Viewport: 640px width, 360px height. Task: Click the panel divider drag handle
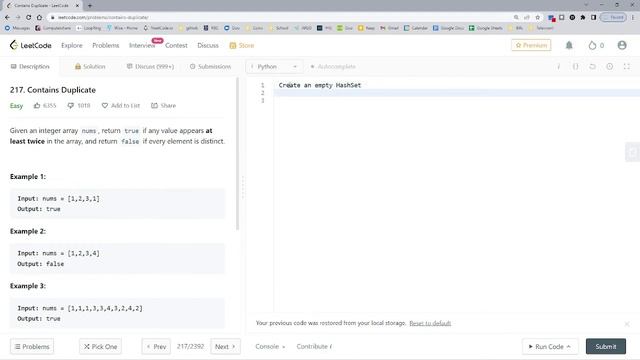coord(243,187)
